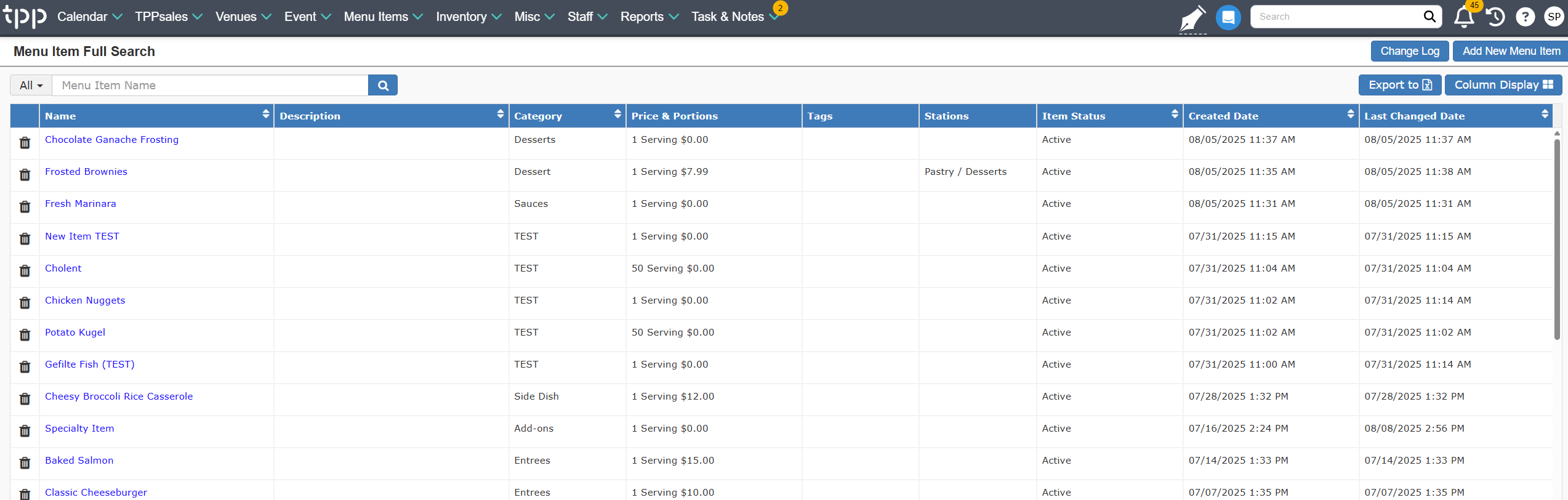The height and width of the screenshot is (500, 1568).
Task: Open the history clock icon
Action: coord(1495,17)
